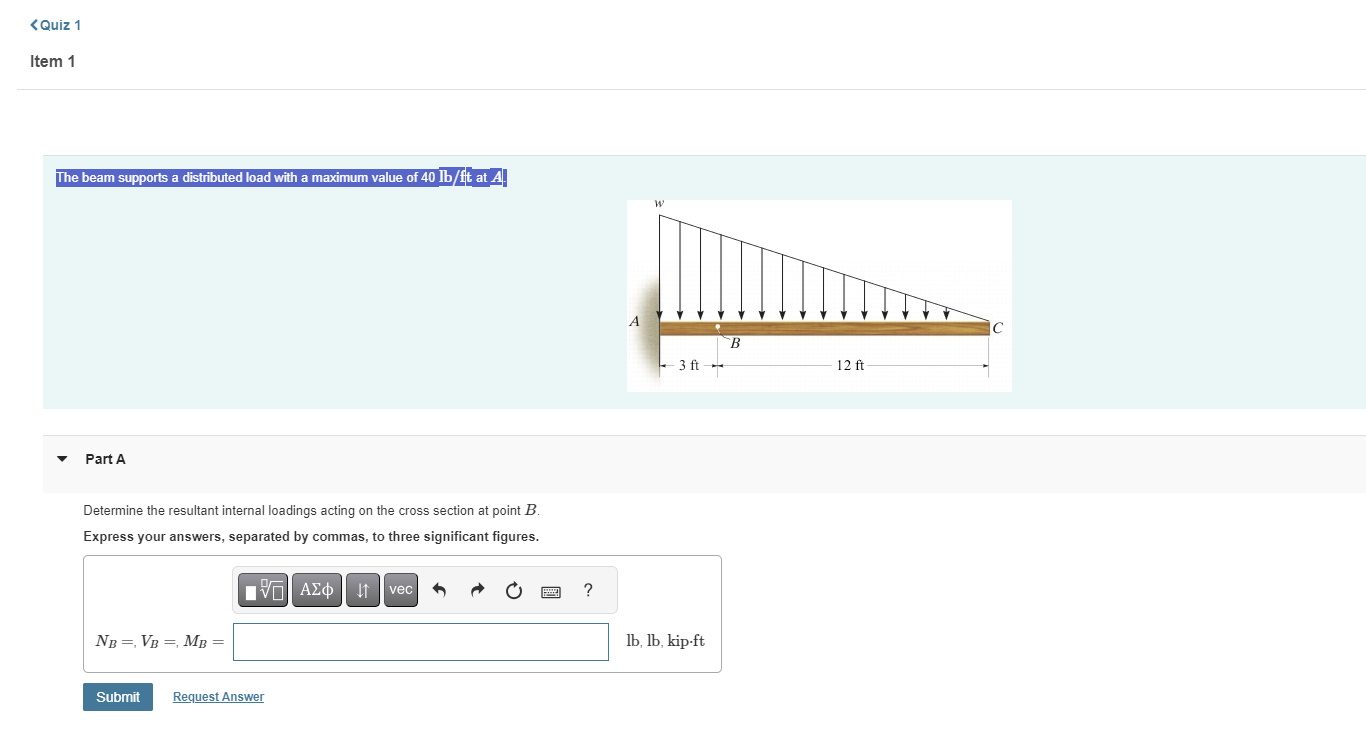Select the subscript and superscript arrows tool
Image resolution: width=1366 pixels, height=744 pixels.
coord(362,590)
